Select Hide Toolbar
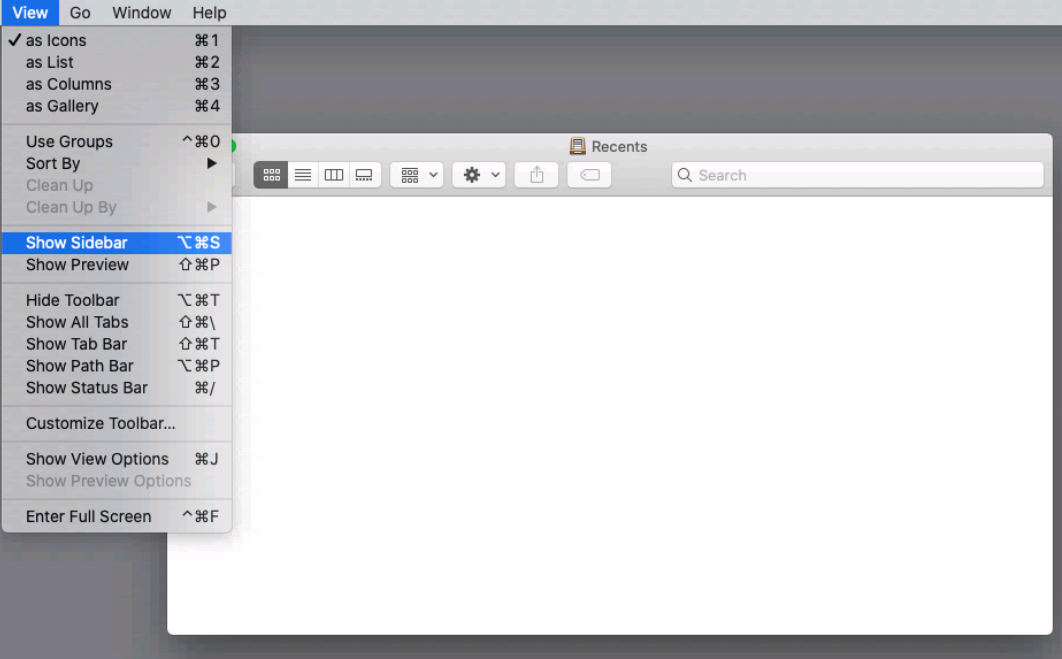 [x=116, y=300]
